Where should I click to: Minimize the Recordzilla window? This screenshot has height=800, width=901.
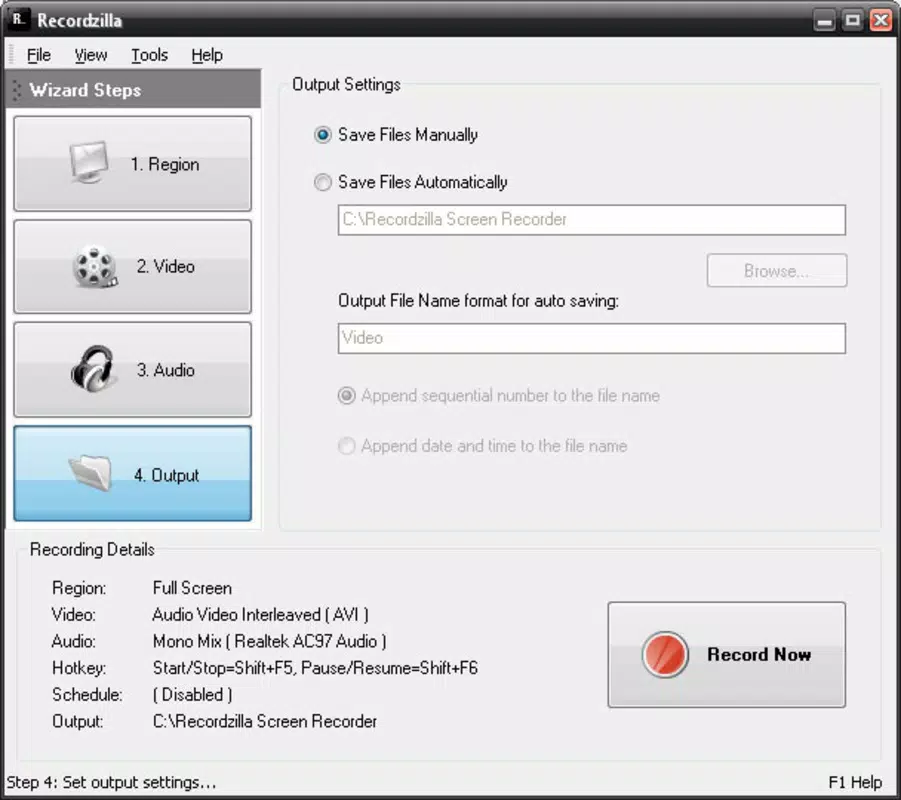pos(825,21)
